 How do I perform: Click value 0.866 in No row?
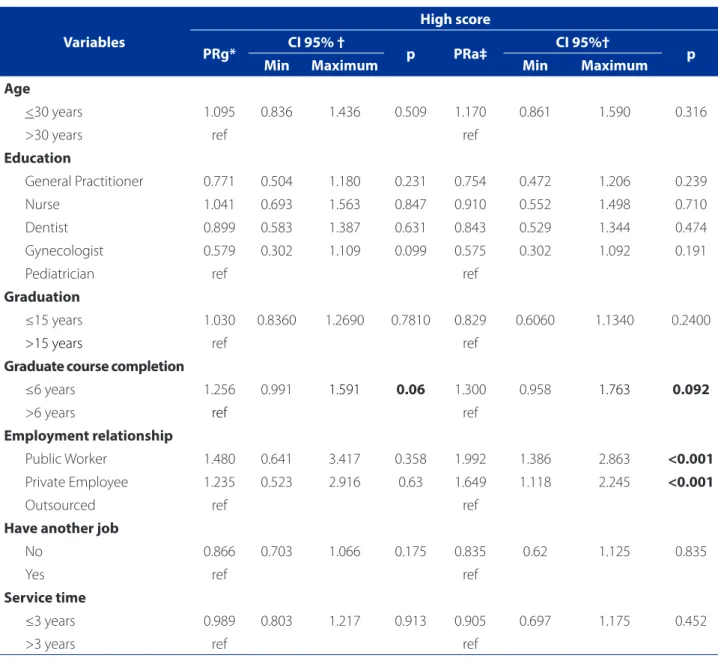tap(219, 552)
